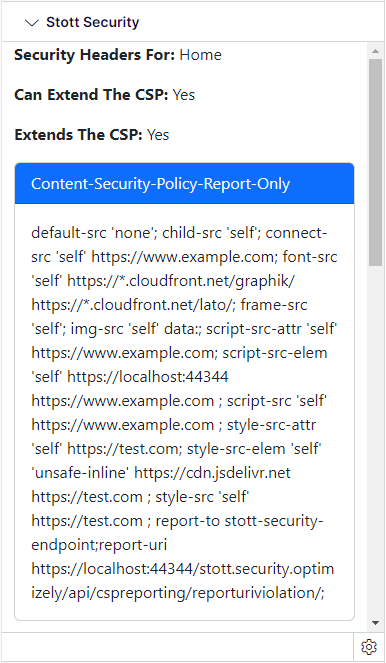The height and width of the screenshot is (663, 386).
Task: Click 'Yes' beside Can Extend The CSP
Action: click(x=183, y=95)
